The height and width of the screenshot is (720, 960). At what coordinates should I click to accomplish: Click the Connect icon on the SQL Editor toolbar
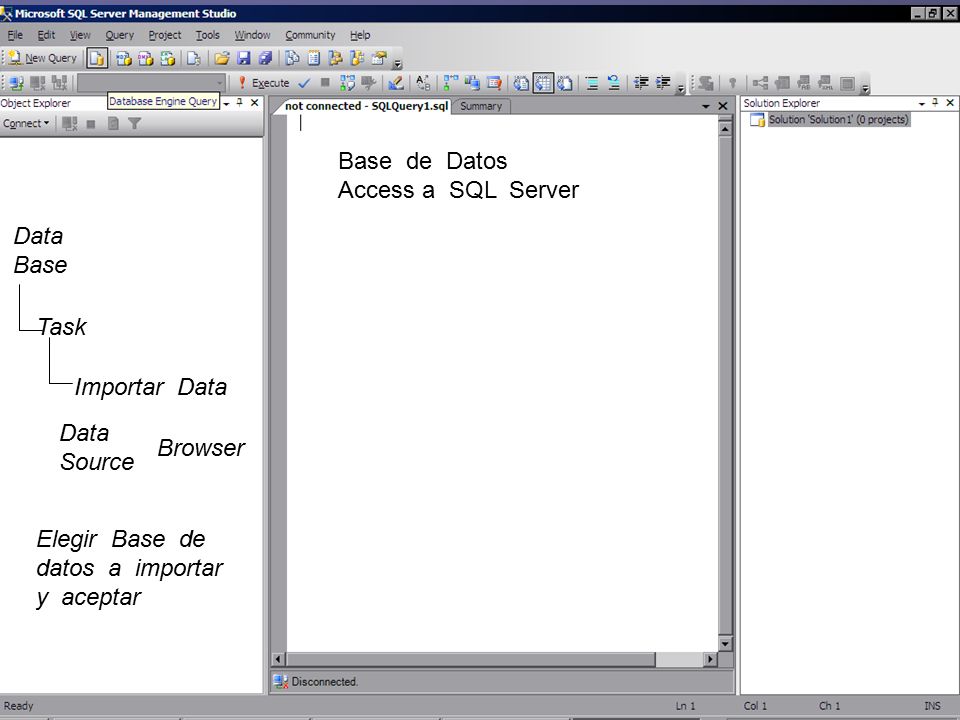point(17,83)
